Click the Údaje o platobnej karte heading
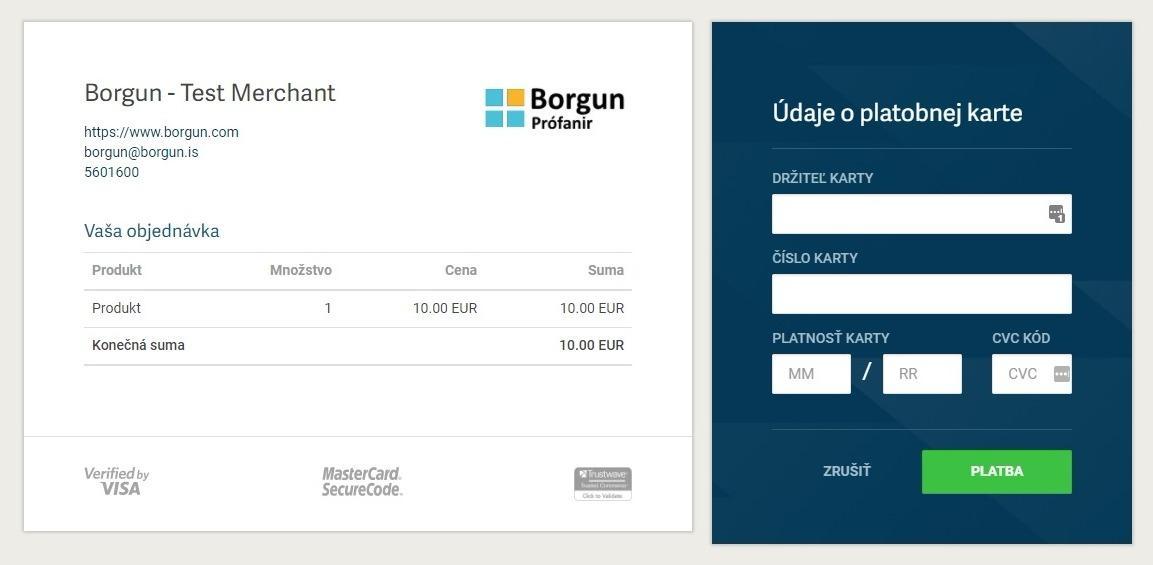This screenshot has width=1153, height=565. point(897,113)
